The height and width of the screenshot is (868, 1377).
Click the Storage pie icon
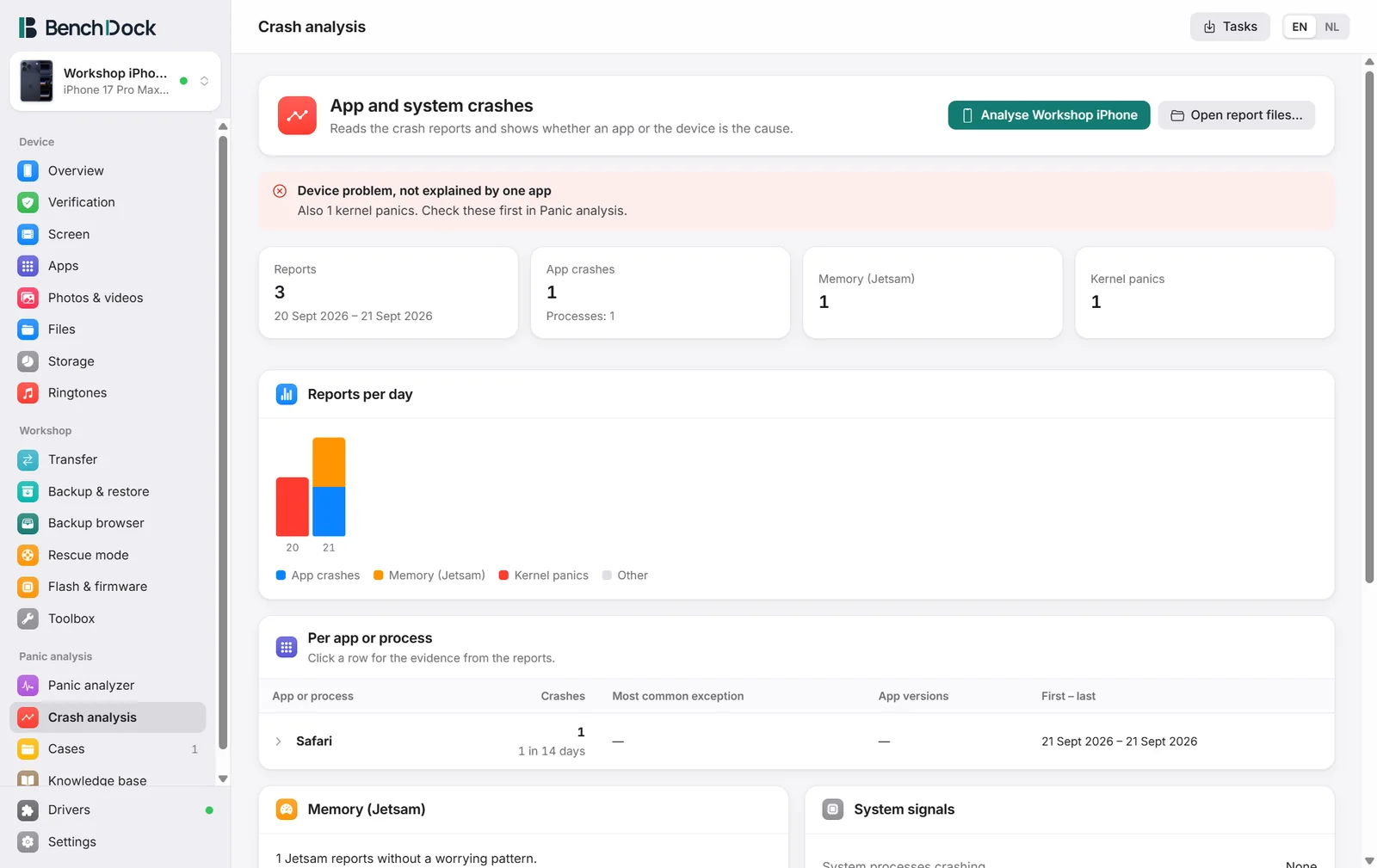[28, 361]
